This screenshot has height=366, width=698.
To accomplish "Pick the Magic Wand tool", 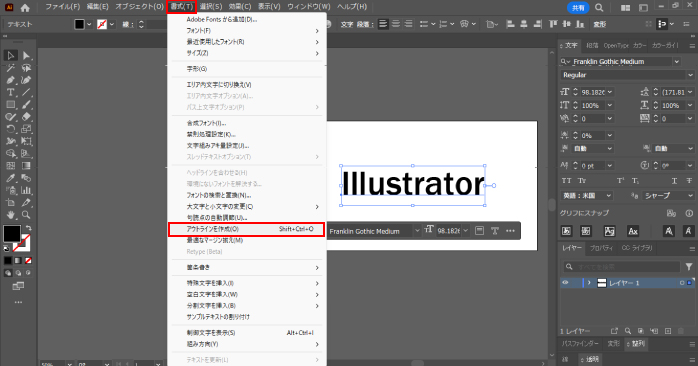I will click(x=11, y=68).
